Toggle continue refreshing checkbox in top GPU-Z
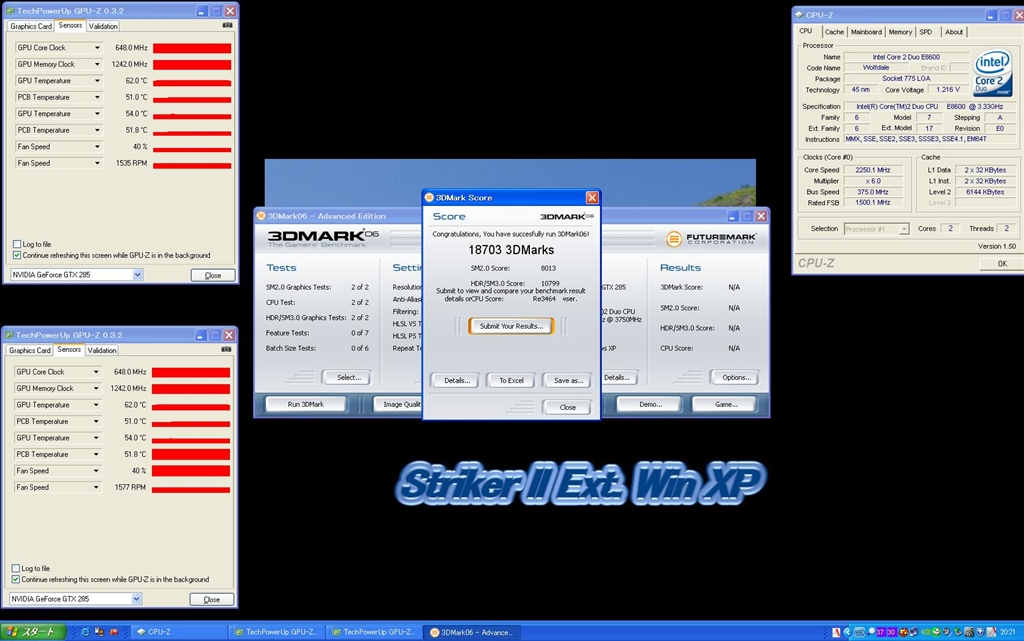Screen dimensions: 1024x641 tap(17, 255)
